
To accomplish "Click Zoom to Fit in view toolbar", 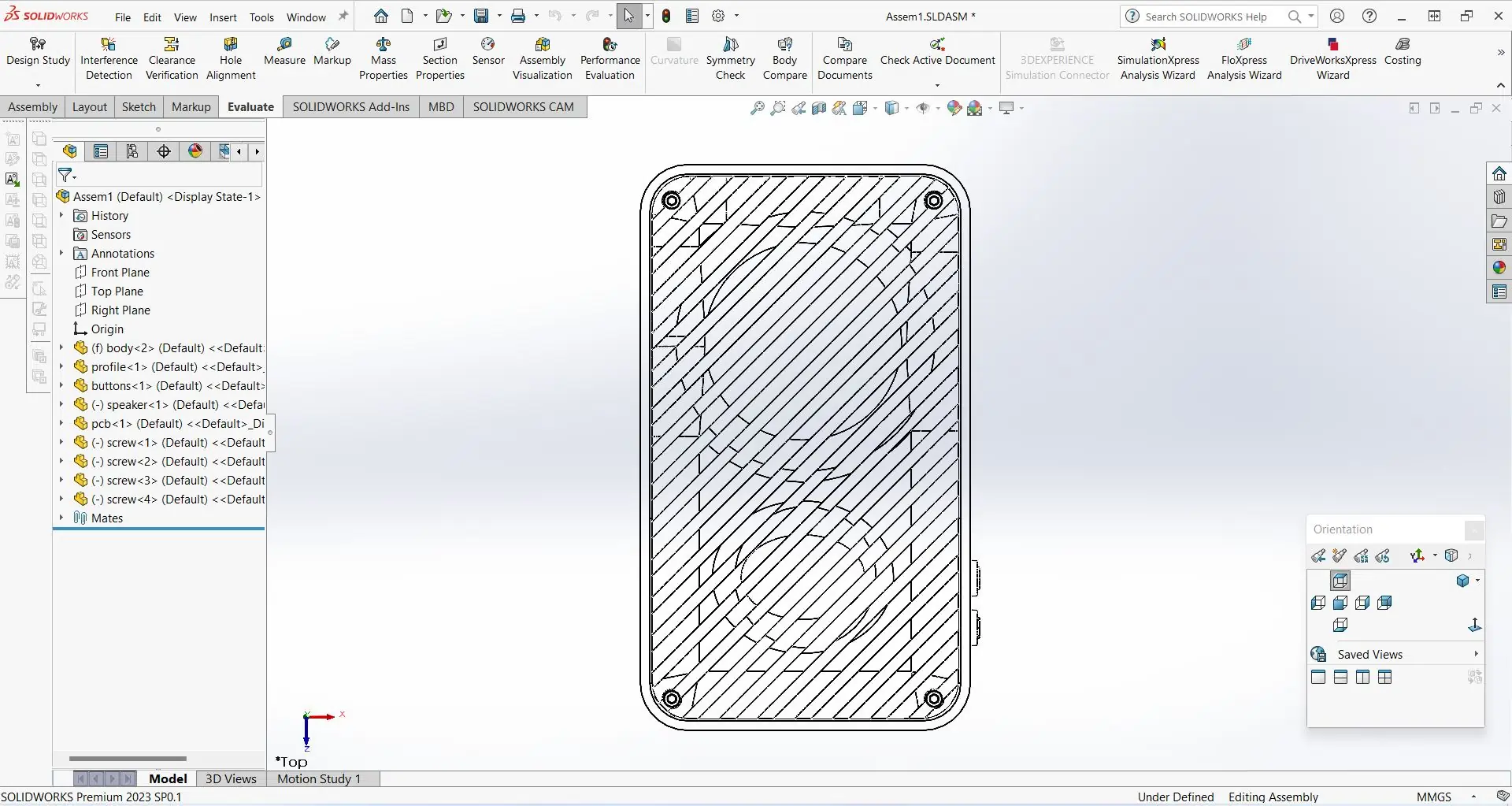I will (757, 109).
